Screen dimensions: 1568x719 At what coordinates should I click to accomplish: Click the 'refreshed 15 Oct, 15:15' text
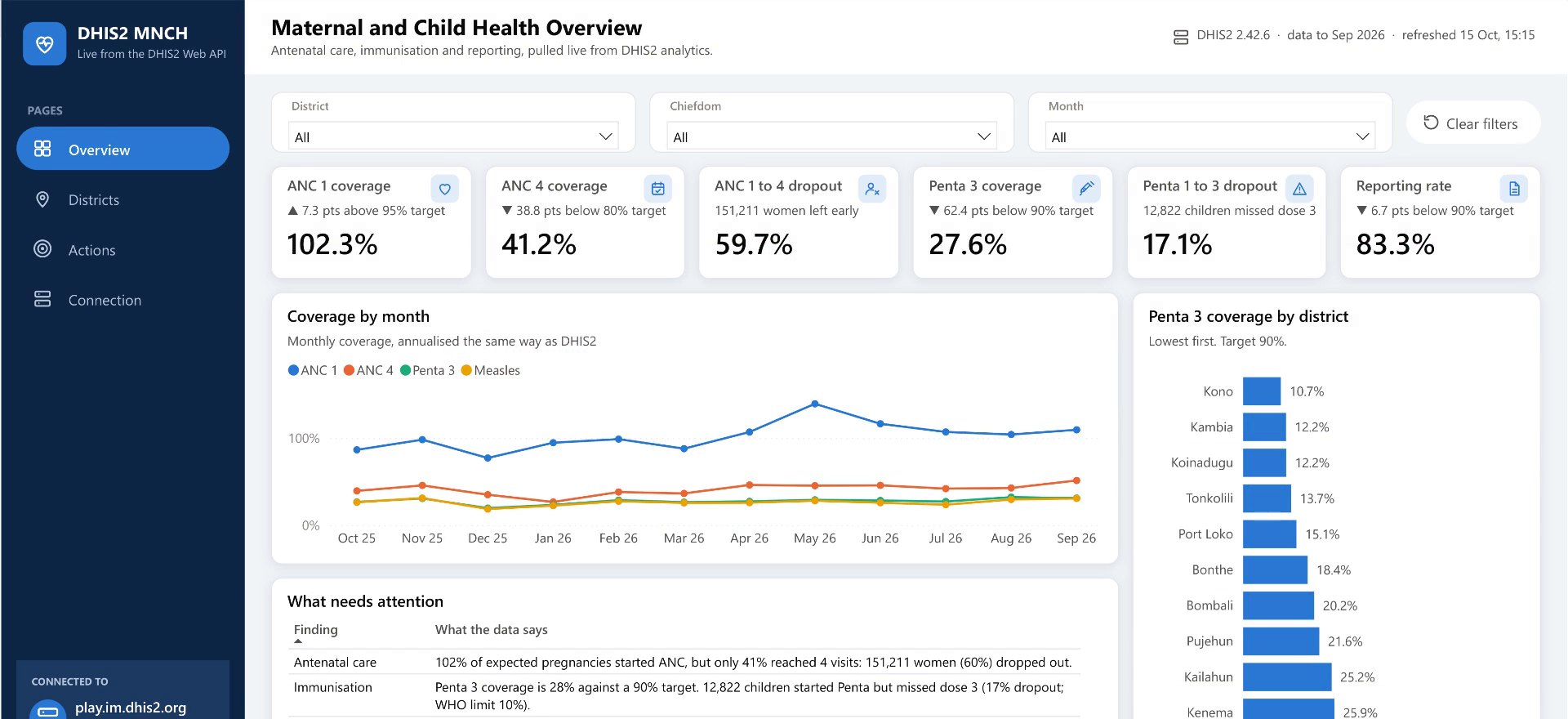[x=1468, y=35]
